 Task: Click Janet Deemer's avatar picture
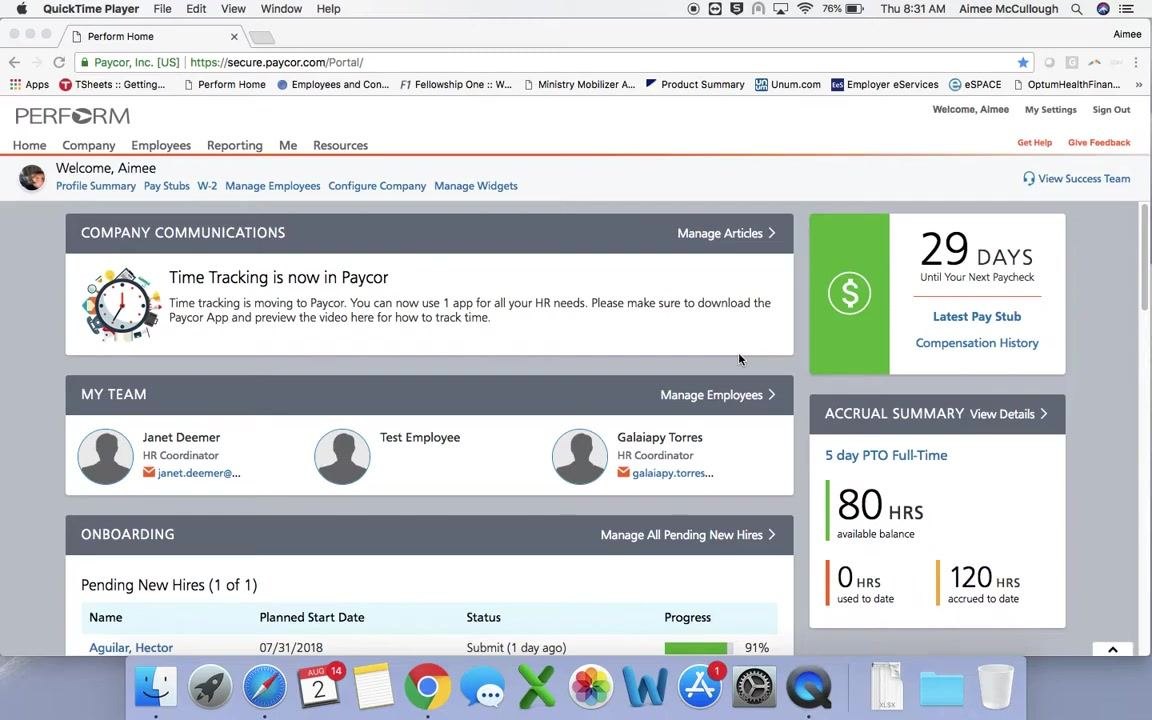pos(106,456)
